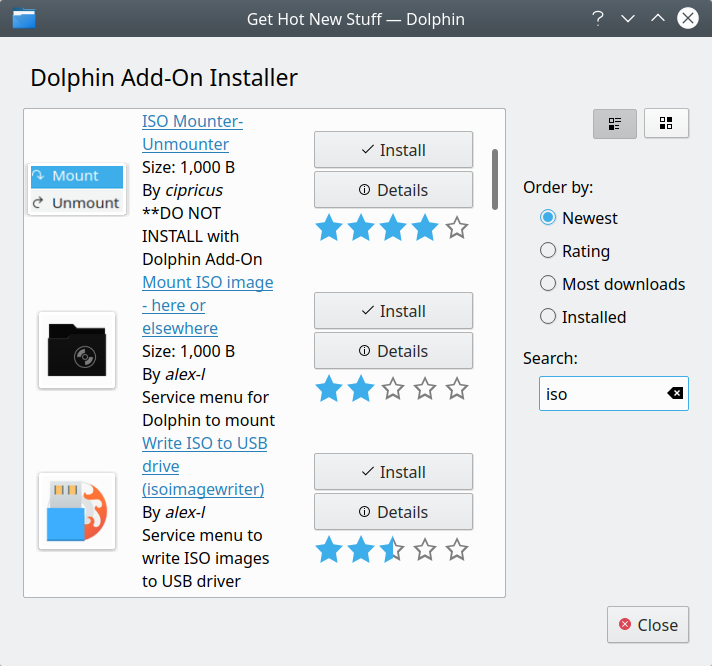Show only Installed add-ons
This screenshot has width=712, height=666.
[x=548, y=317]
